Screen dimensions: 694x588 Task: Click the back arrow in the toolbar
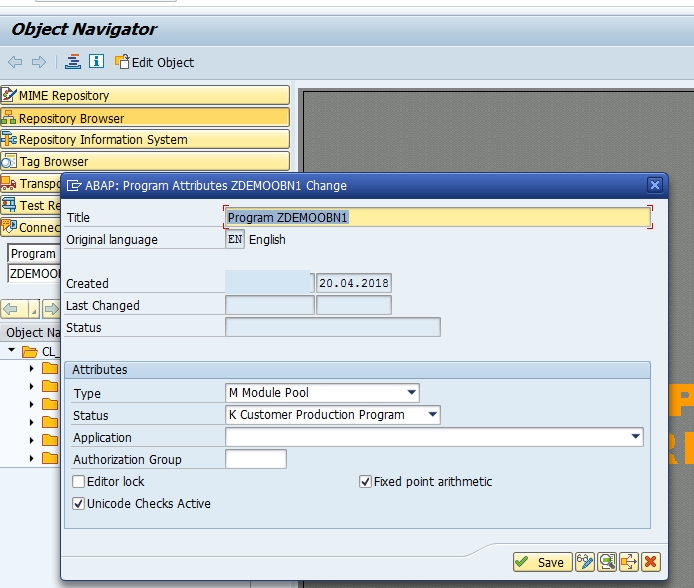click(x=15, y=62)
